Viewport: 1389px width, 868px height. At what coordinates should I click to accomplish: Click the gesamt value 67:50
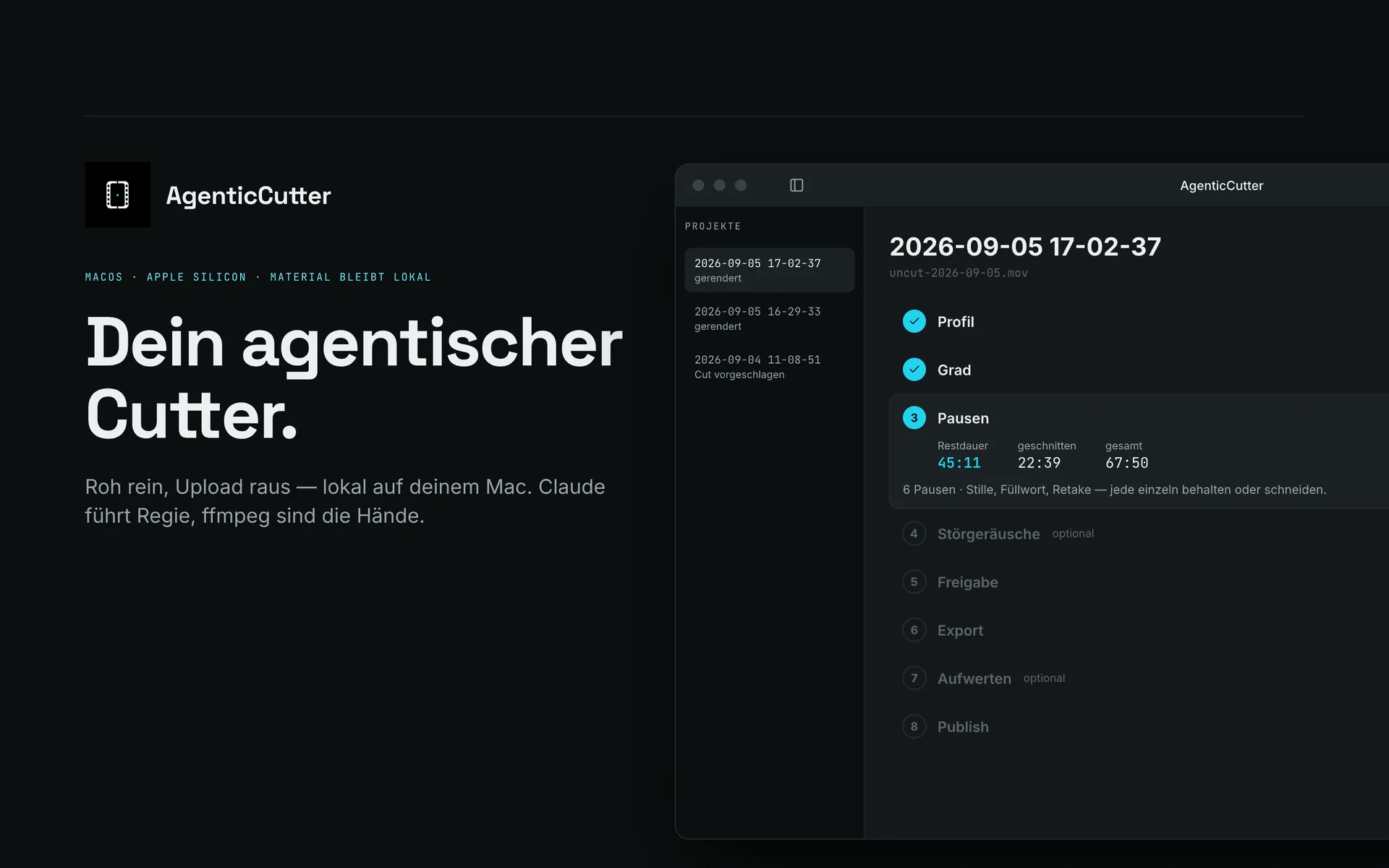1126,463
